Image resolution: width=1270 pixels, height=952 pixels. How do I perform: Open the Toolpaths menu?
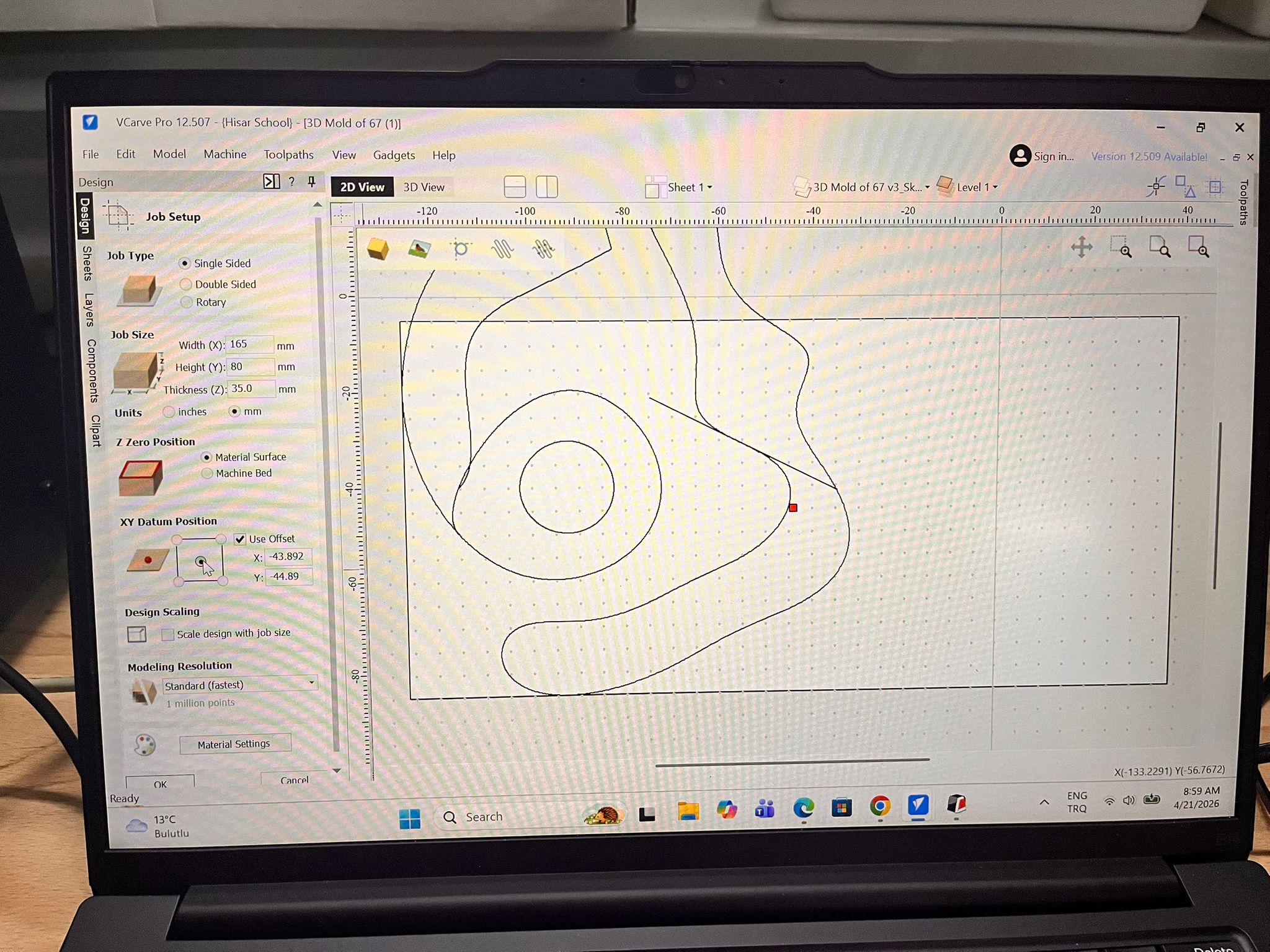pos(288,155)
